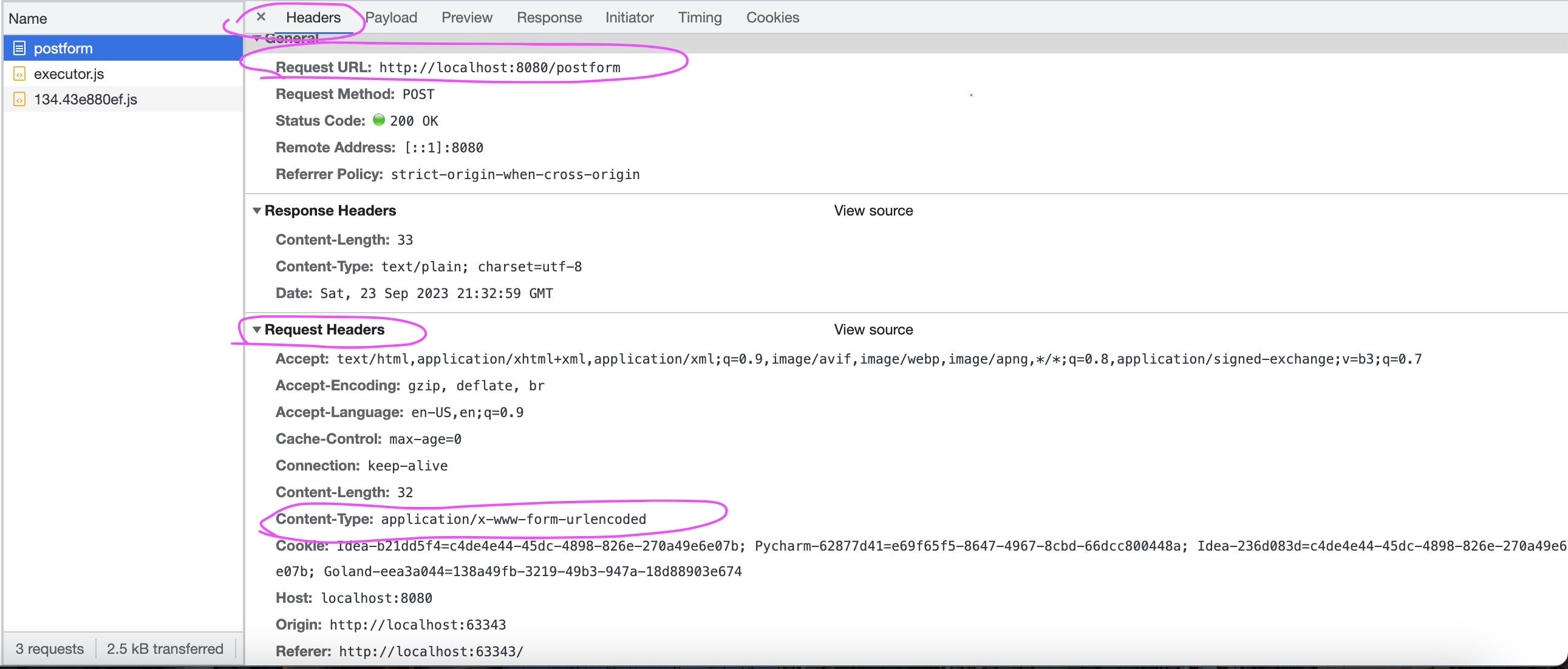This screenshot has height=669, width=1568.
Task: Open the Preview tab
Action: 467,18
